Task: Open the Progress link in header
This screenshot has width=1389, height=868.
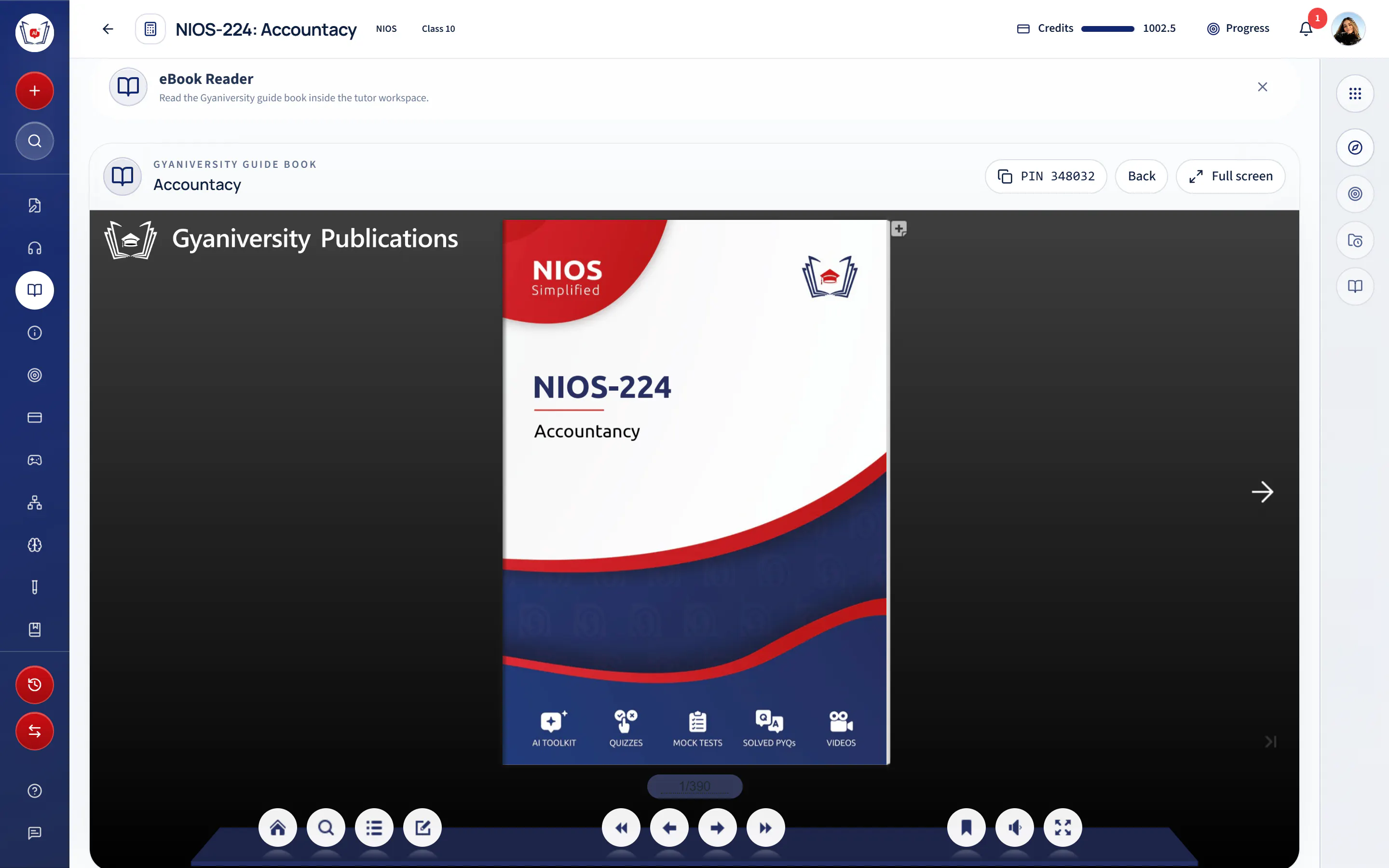Action: point(1238,29)
